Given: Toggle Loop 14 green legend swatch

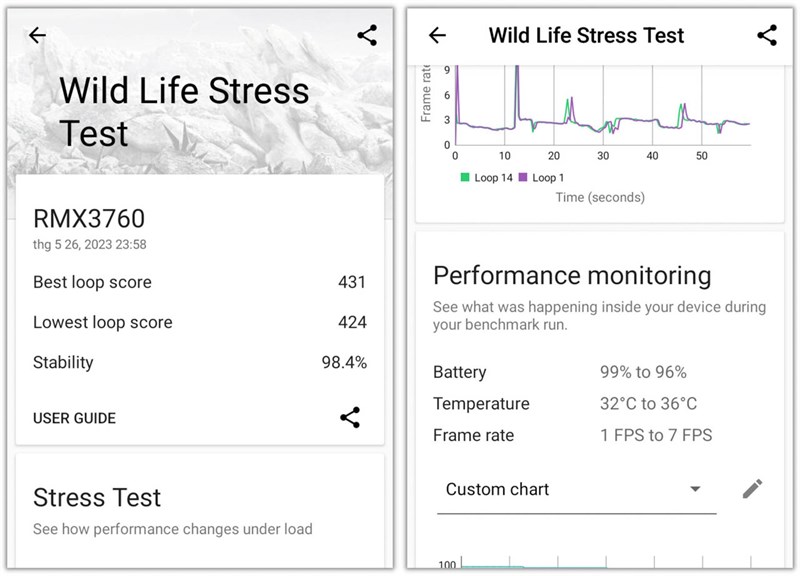Looking at the screenshot, I should tap(465, 178).
